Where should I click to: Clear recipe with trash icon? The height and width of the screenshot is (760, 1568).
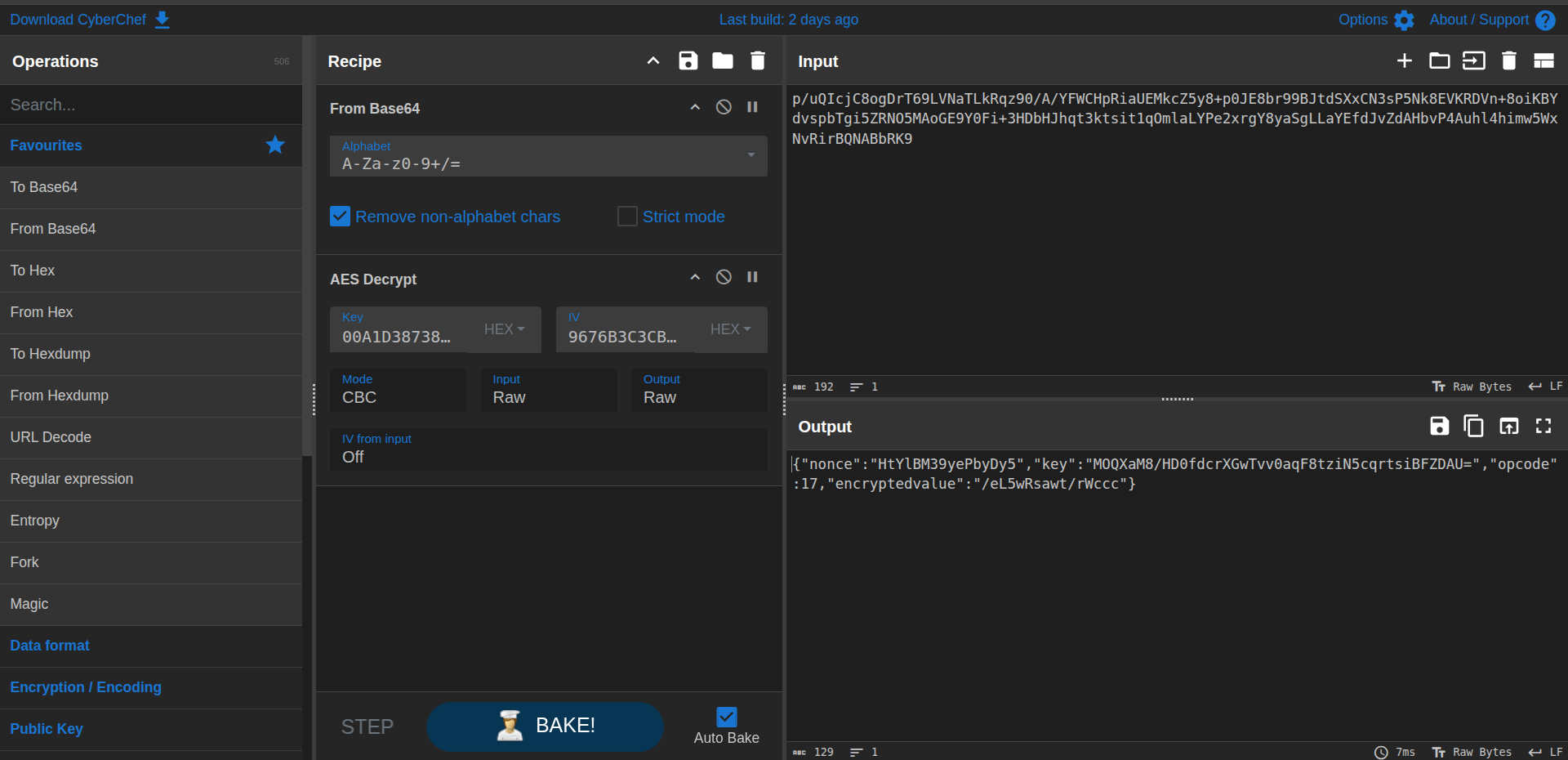tap(758, 60)
